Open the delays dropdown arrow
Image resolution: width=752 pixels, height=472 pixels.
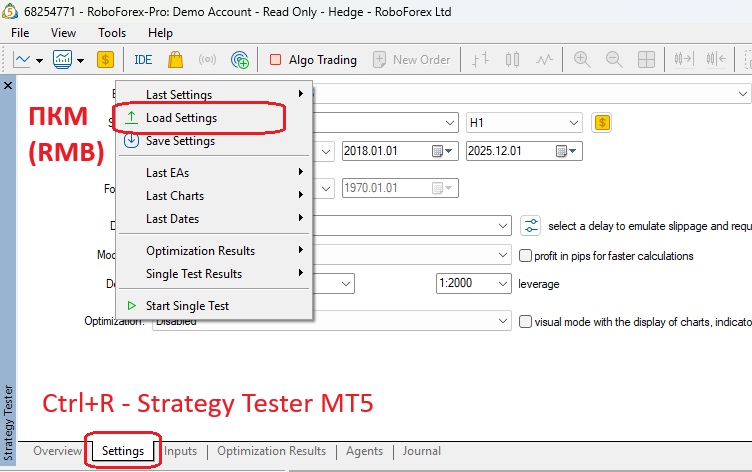click(x=503, y=225)
